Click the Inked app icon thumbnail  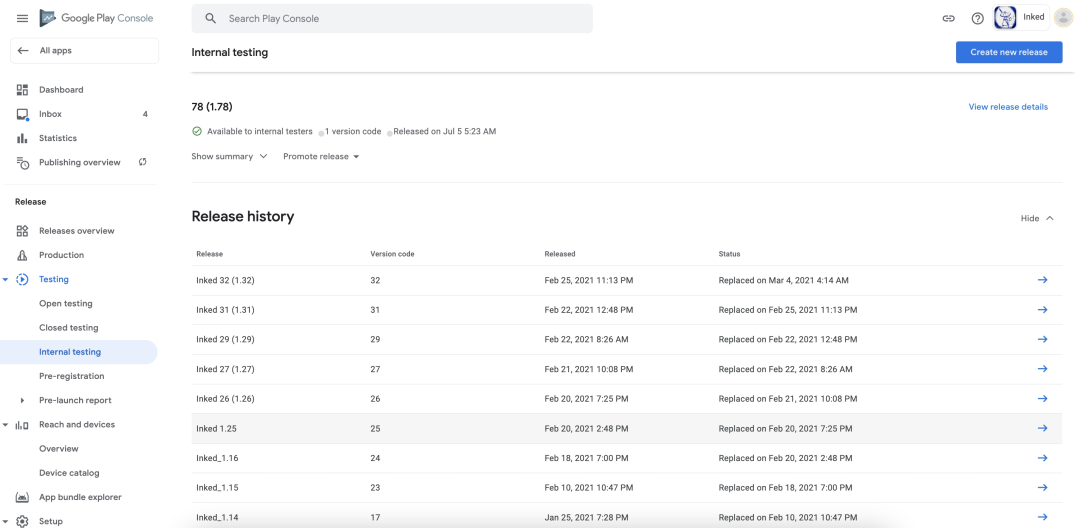coord(1005,18)
